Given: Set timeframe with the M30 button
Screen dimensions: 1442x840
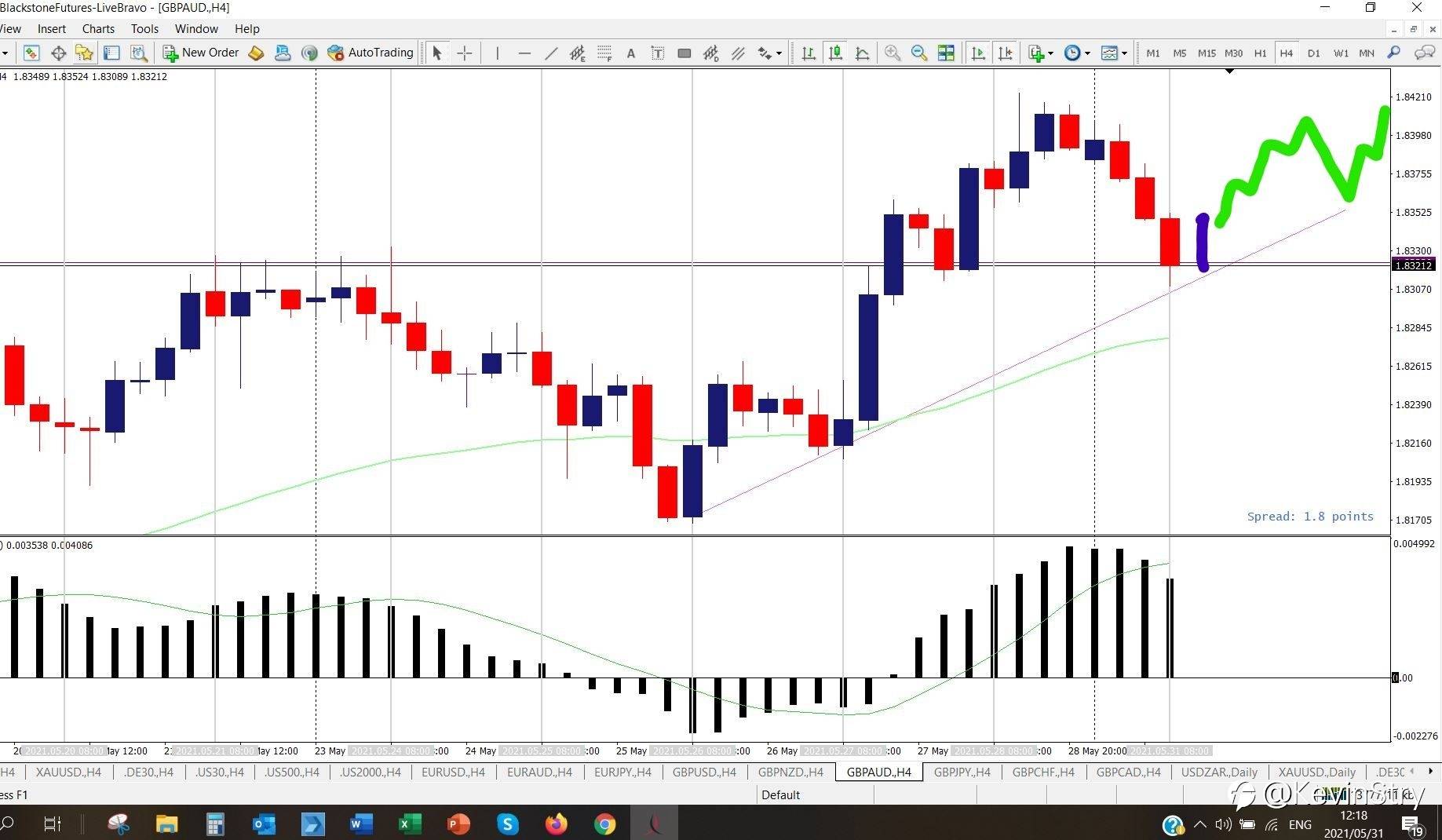Looking at the screenshot, I should [x=1233, y=53].
